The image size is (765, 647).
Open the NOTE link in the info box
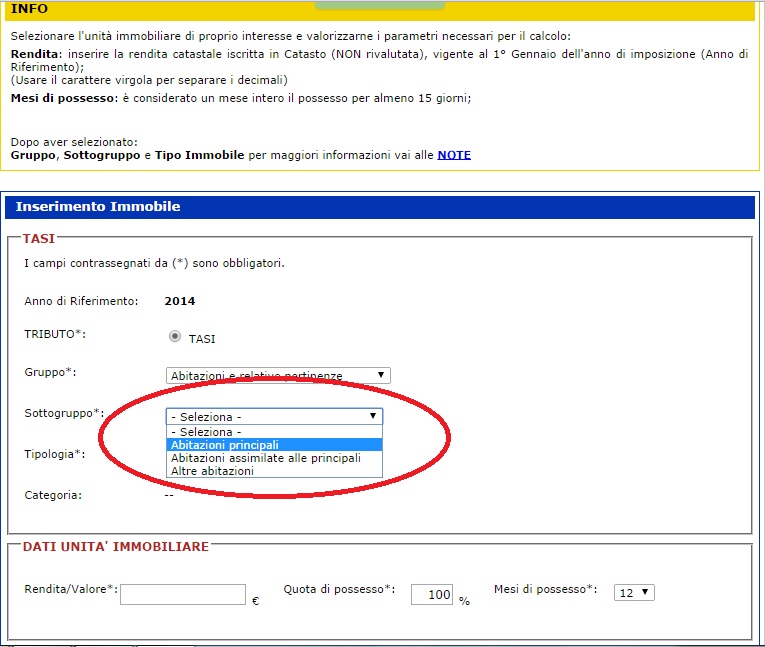coord(454,155)
